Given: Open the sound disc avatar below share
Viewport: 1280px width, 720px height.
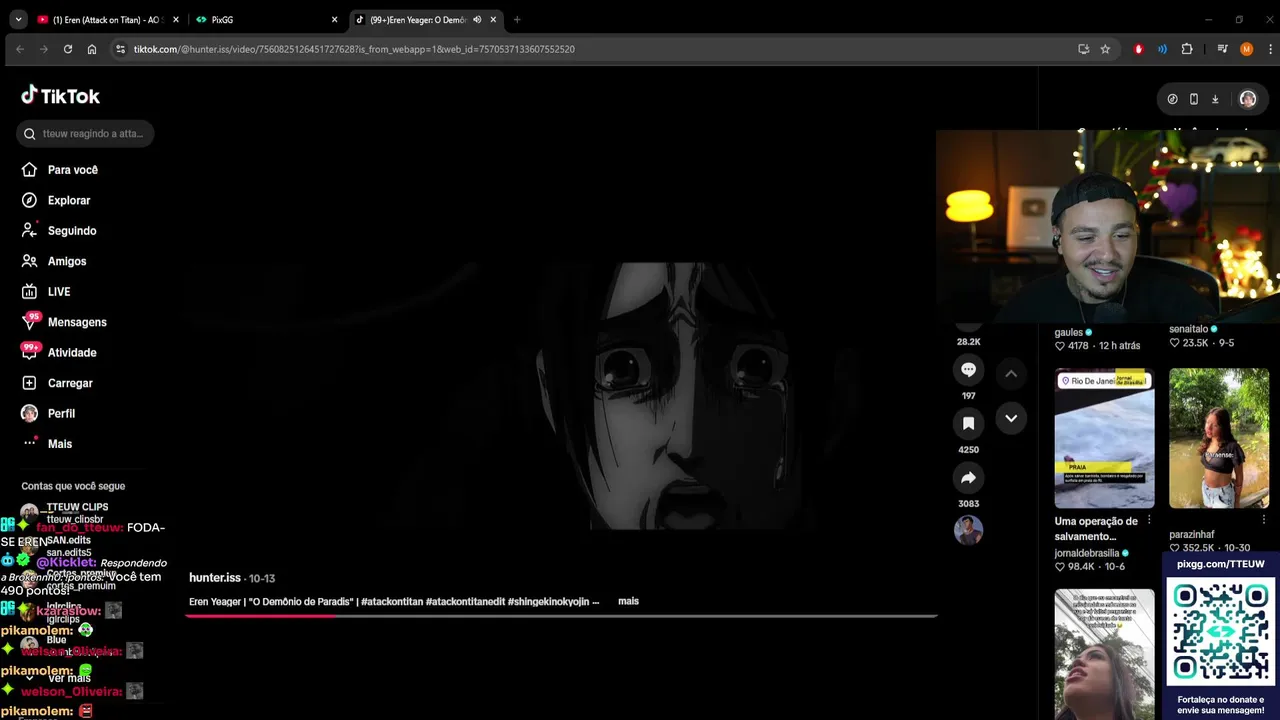Looking at the screenshot, I should coord(968,530).
